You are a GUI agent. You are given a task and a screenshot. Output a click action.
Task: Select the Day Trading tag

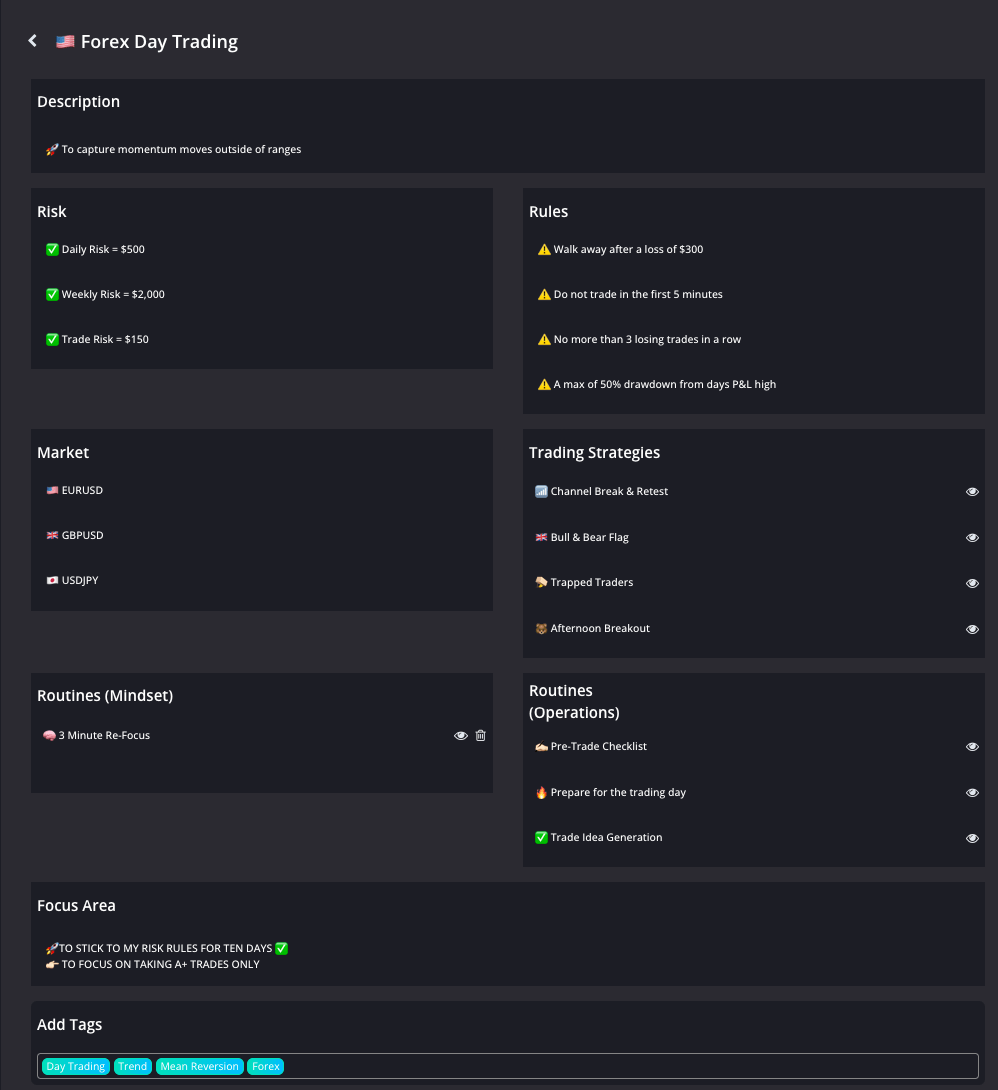76,1066
